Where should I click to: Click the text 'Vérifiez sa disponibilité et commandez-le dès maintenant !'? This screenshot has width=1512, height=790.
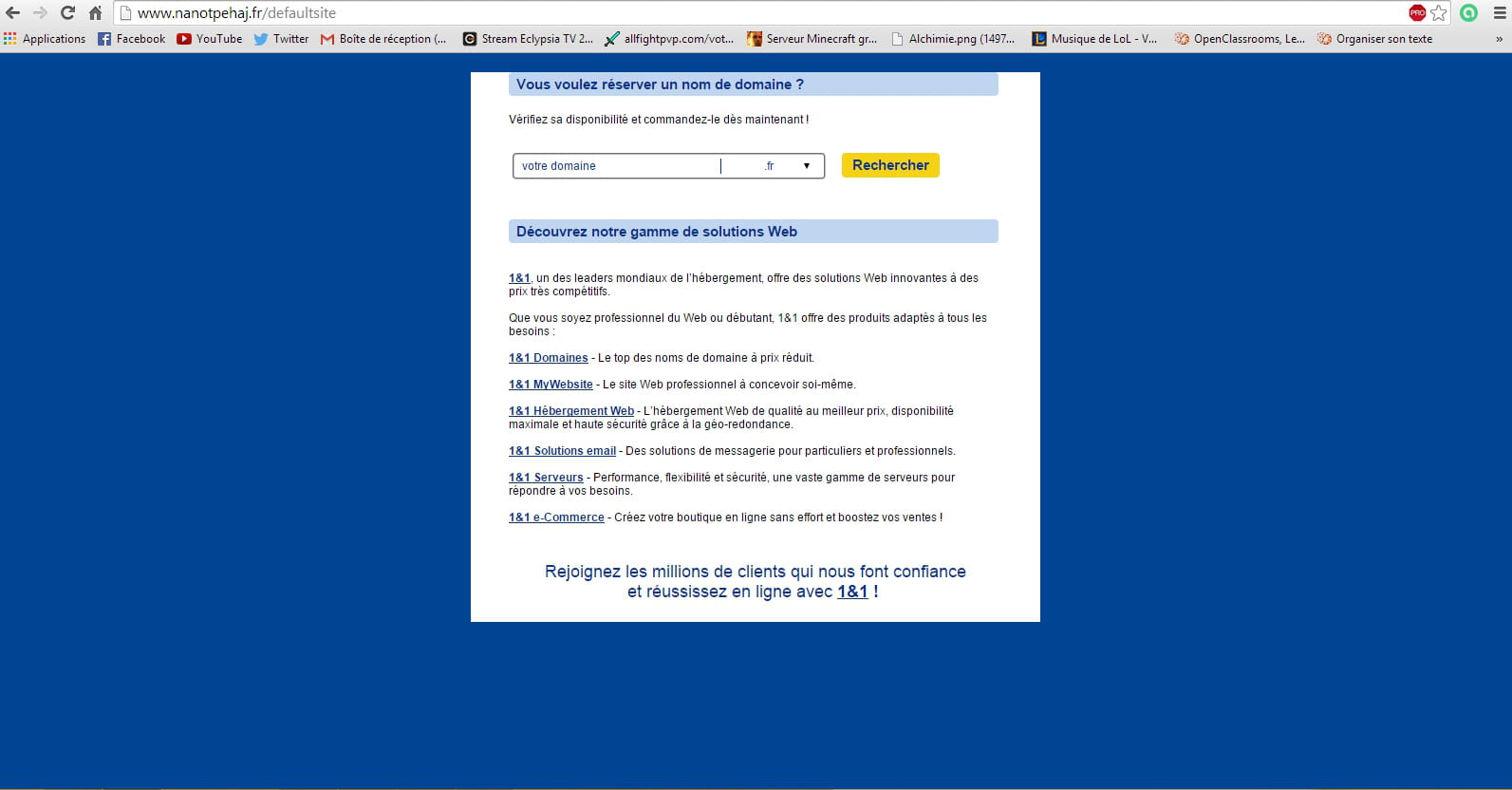point(659,120)
